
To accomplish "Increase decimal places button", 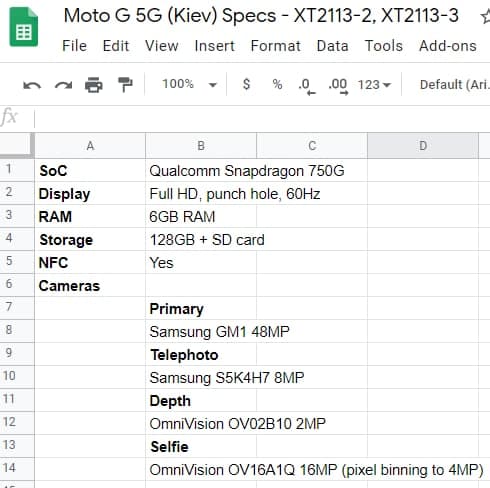I will (338, 86).
